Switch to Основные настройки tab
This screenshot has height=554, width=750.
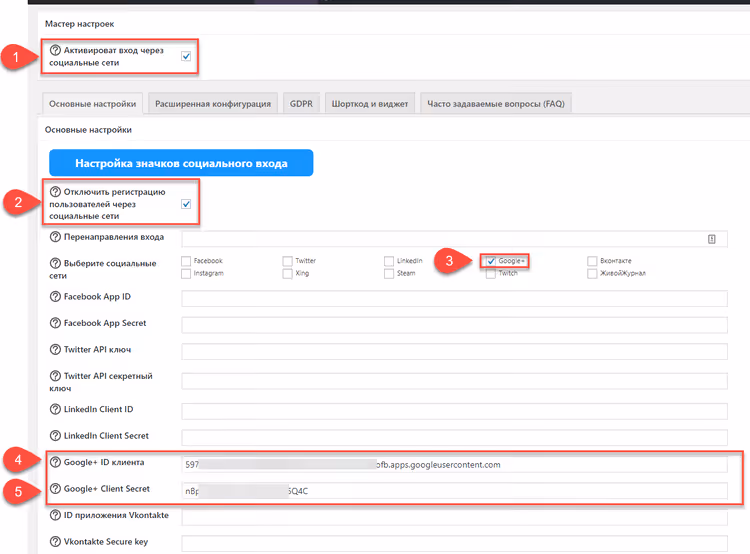[92, 104]
